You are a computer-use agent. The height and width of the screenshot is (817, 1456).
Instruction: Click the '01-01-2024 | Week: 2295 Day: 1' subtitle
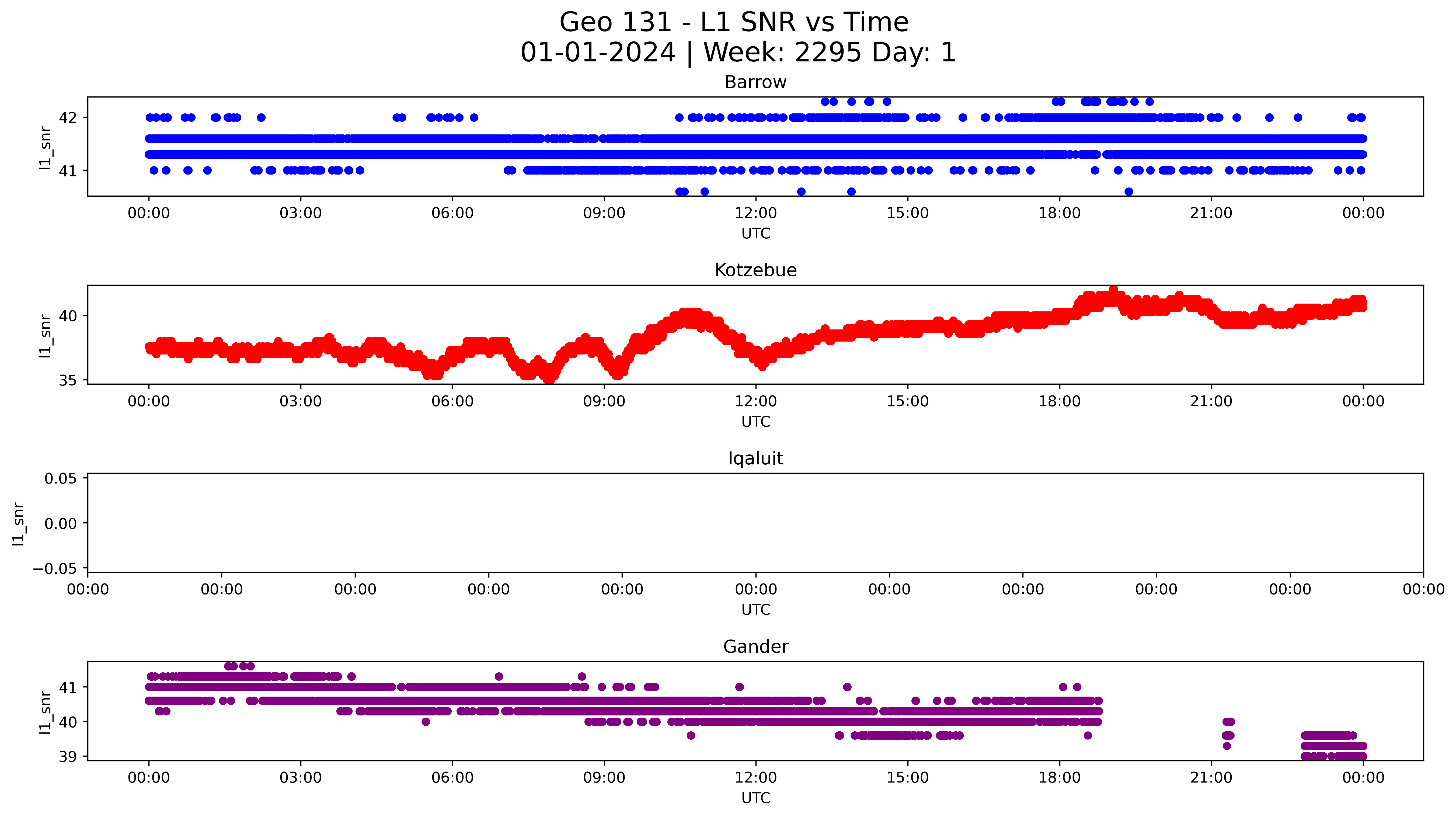[738, 53]
